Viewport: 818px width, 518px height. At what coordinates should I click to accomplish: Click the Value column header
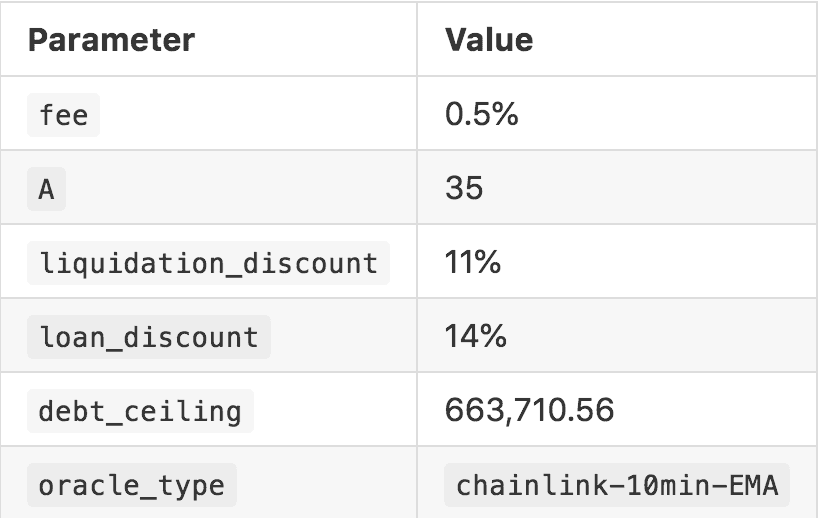[x=488, y=40]
